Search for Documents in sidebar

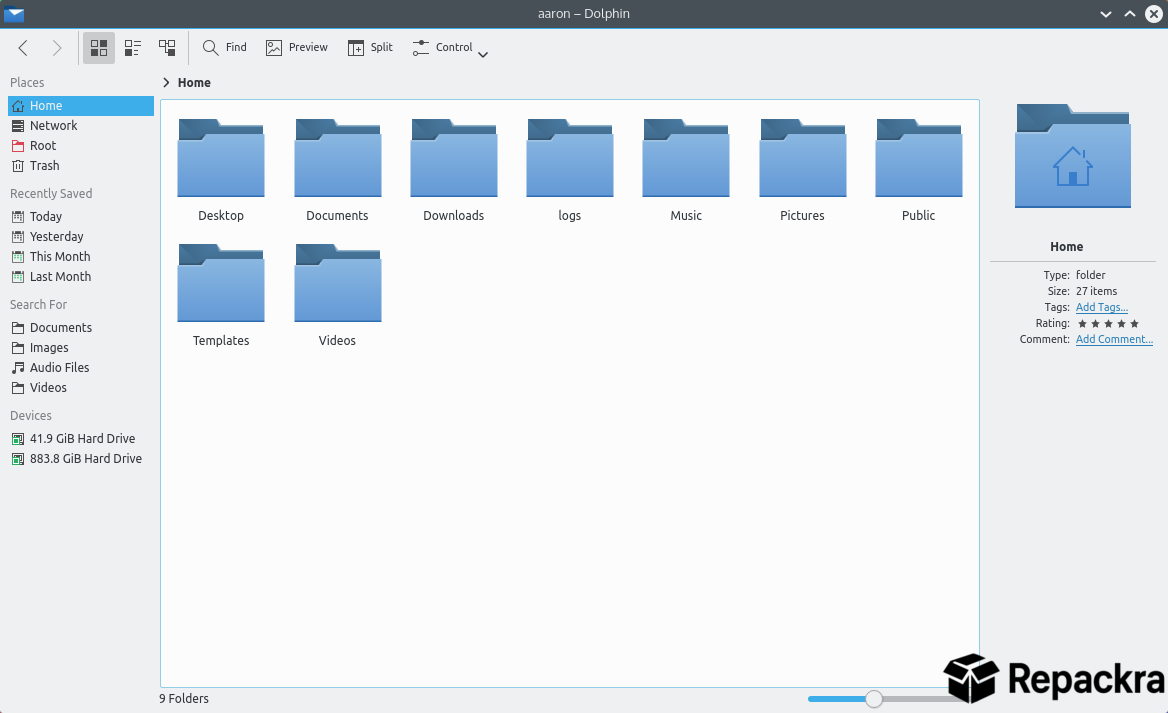(x=80, y=328)
